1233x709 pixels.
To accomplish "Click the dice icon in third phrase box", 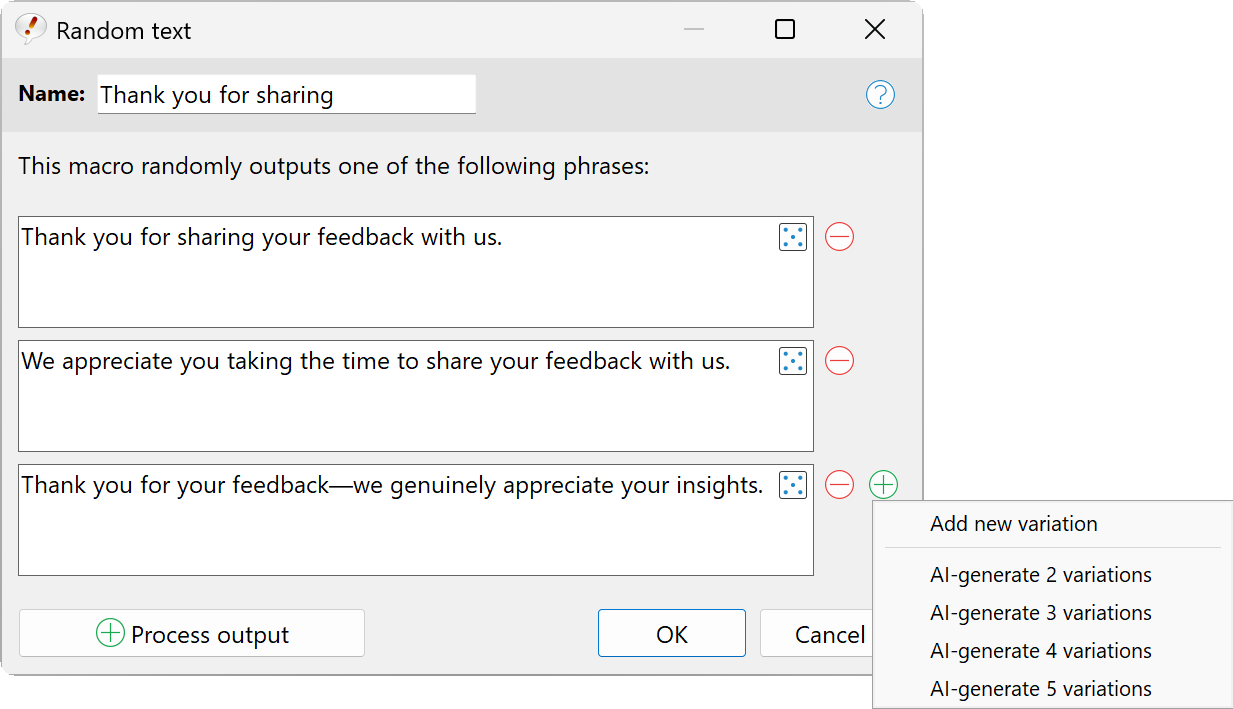I will 792,485.
